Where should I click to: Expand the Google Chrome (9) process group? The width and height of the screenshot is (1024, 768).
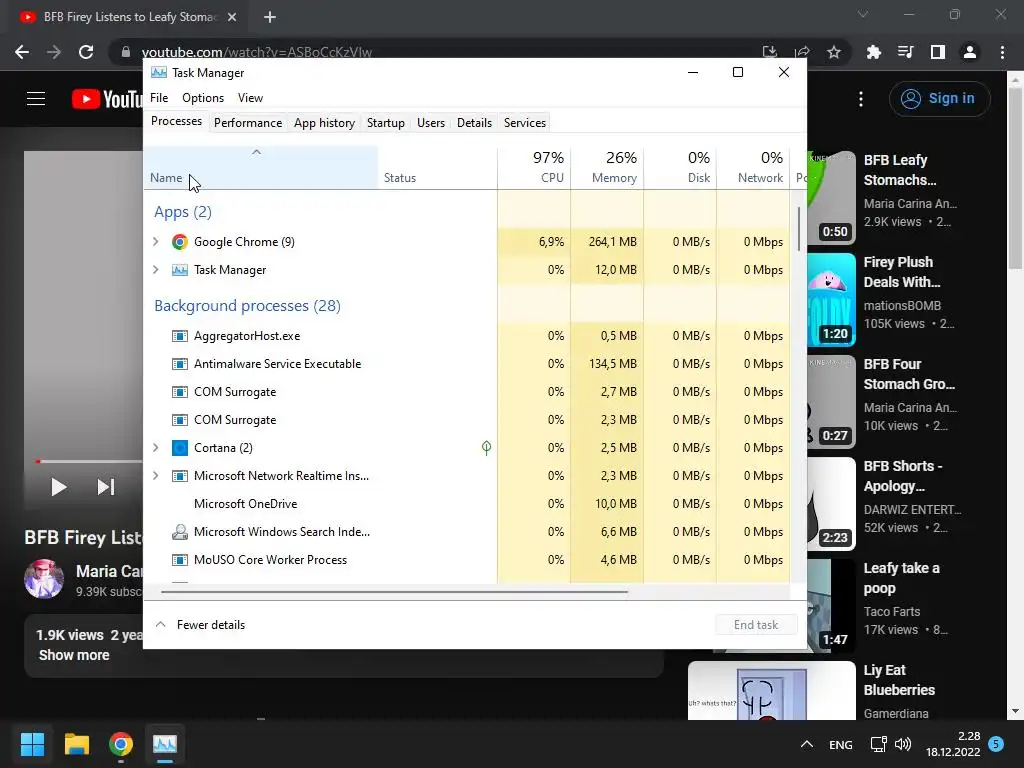[155, 242]
